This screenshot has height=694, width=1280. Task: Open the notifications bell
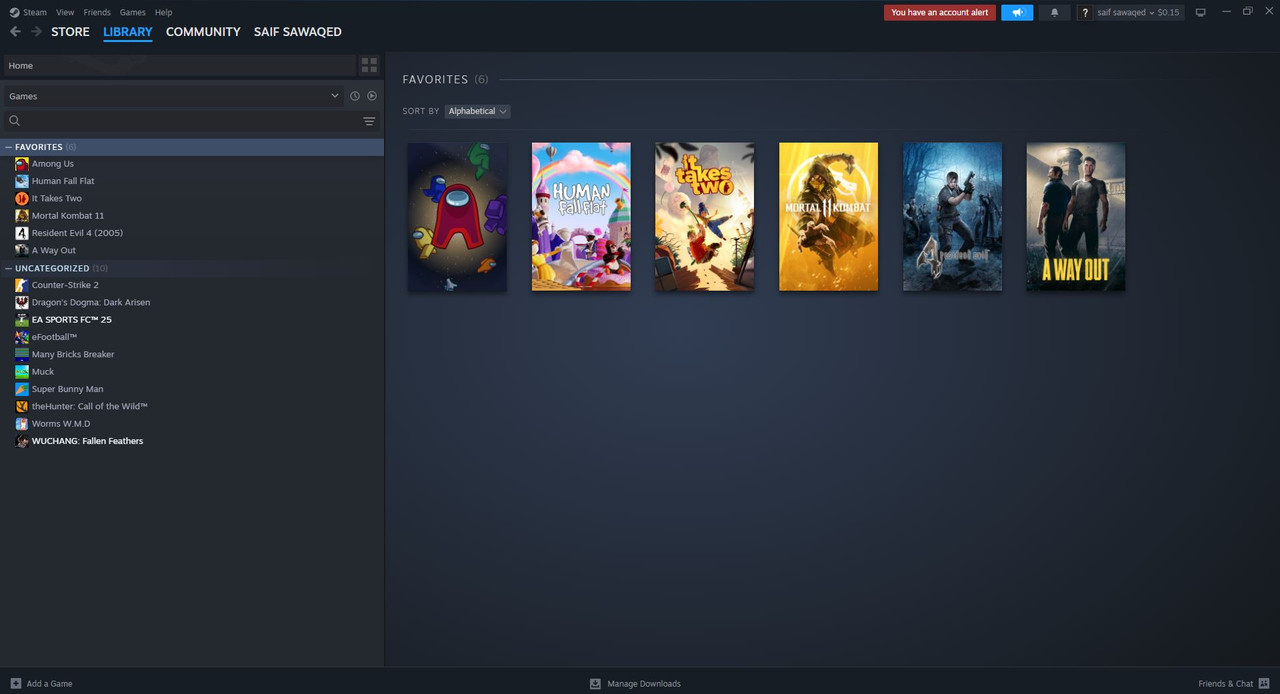point(1054,12)
